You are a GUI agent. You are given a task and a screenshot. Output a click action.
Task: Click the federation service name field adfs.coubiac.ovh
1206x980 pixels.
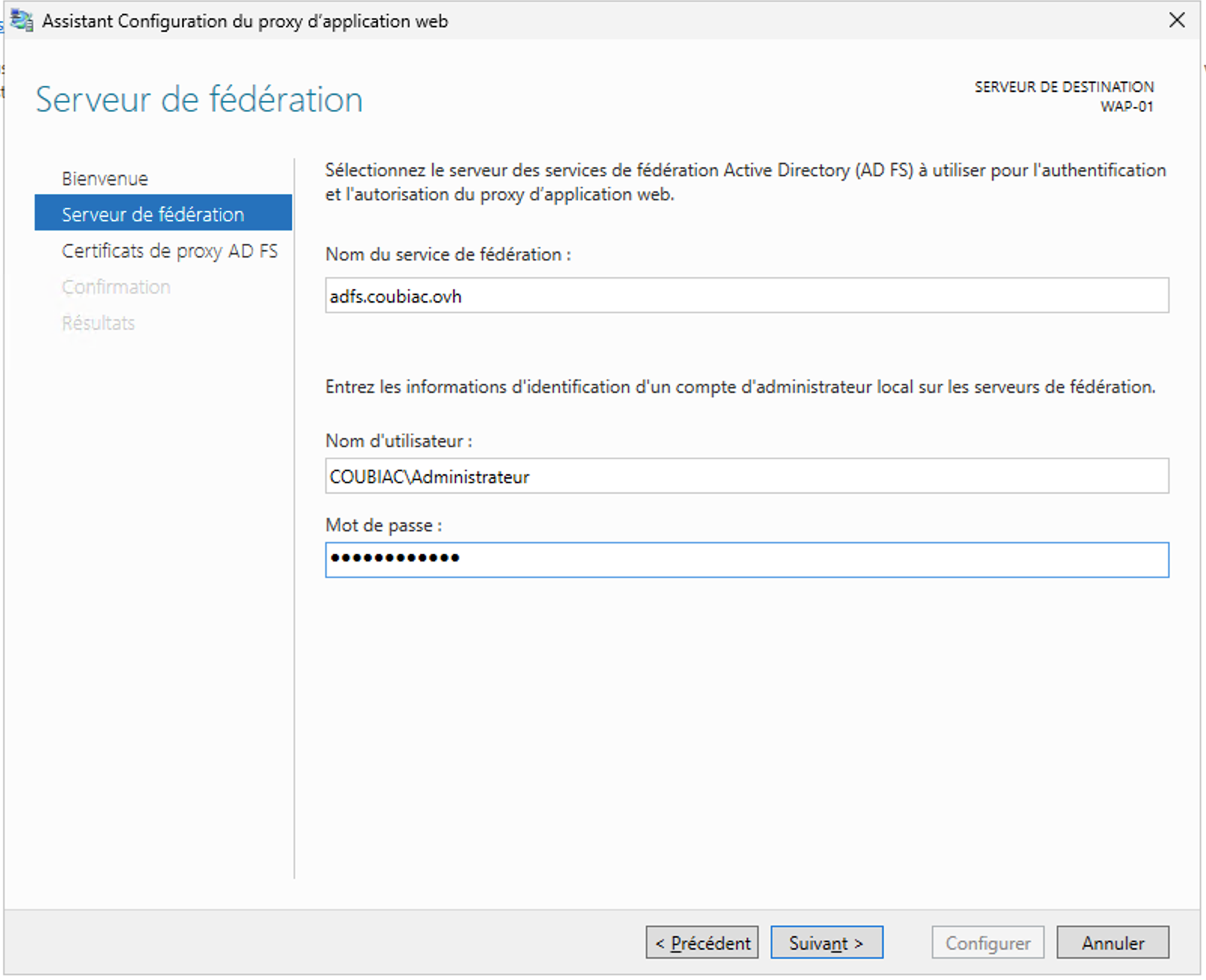[x=746, y=296]
